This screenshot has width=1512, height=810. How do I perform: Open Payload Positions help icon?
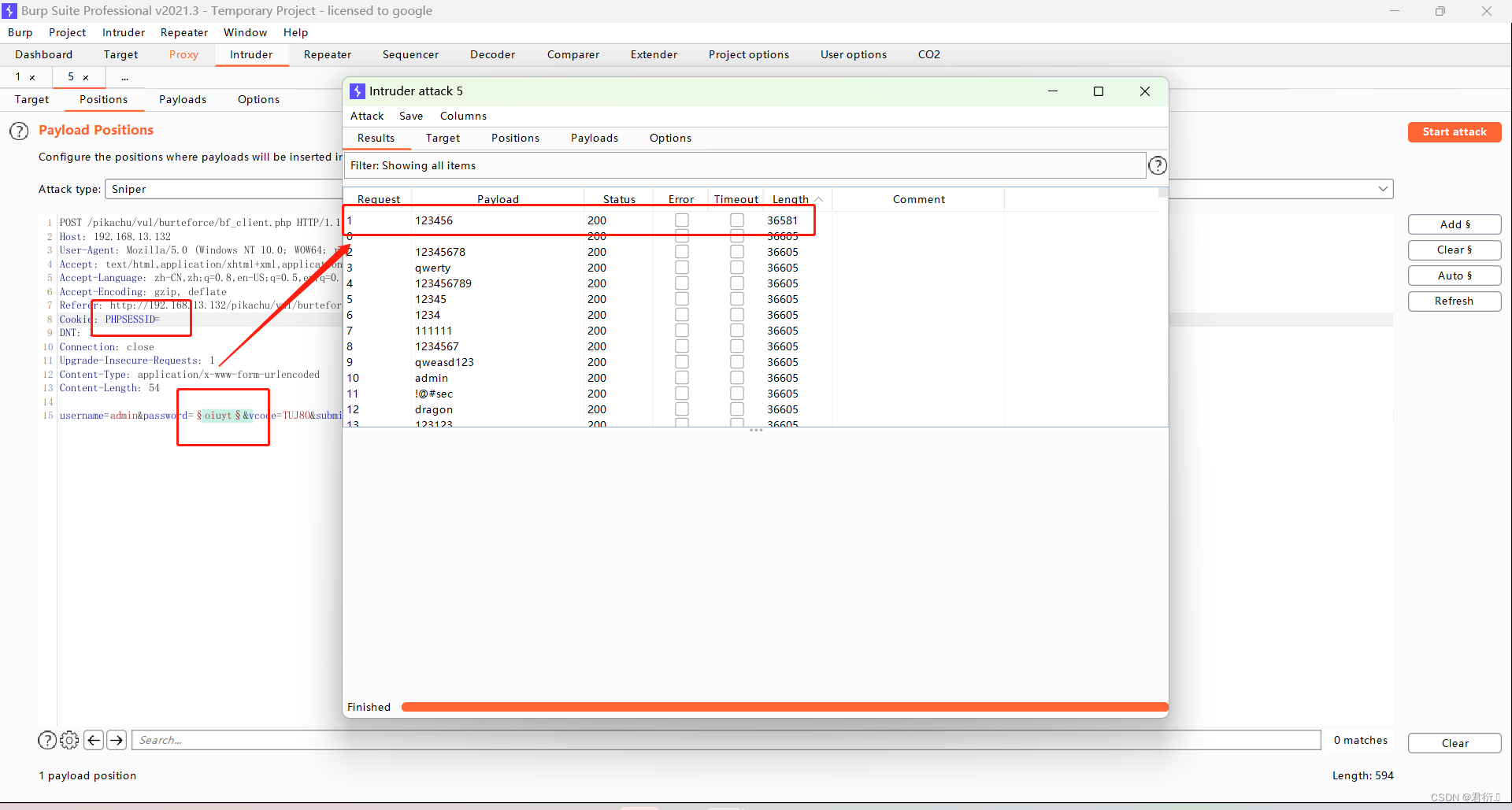19,131
